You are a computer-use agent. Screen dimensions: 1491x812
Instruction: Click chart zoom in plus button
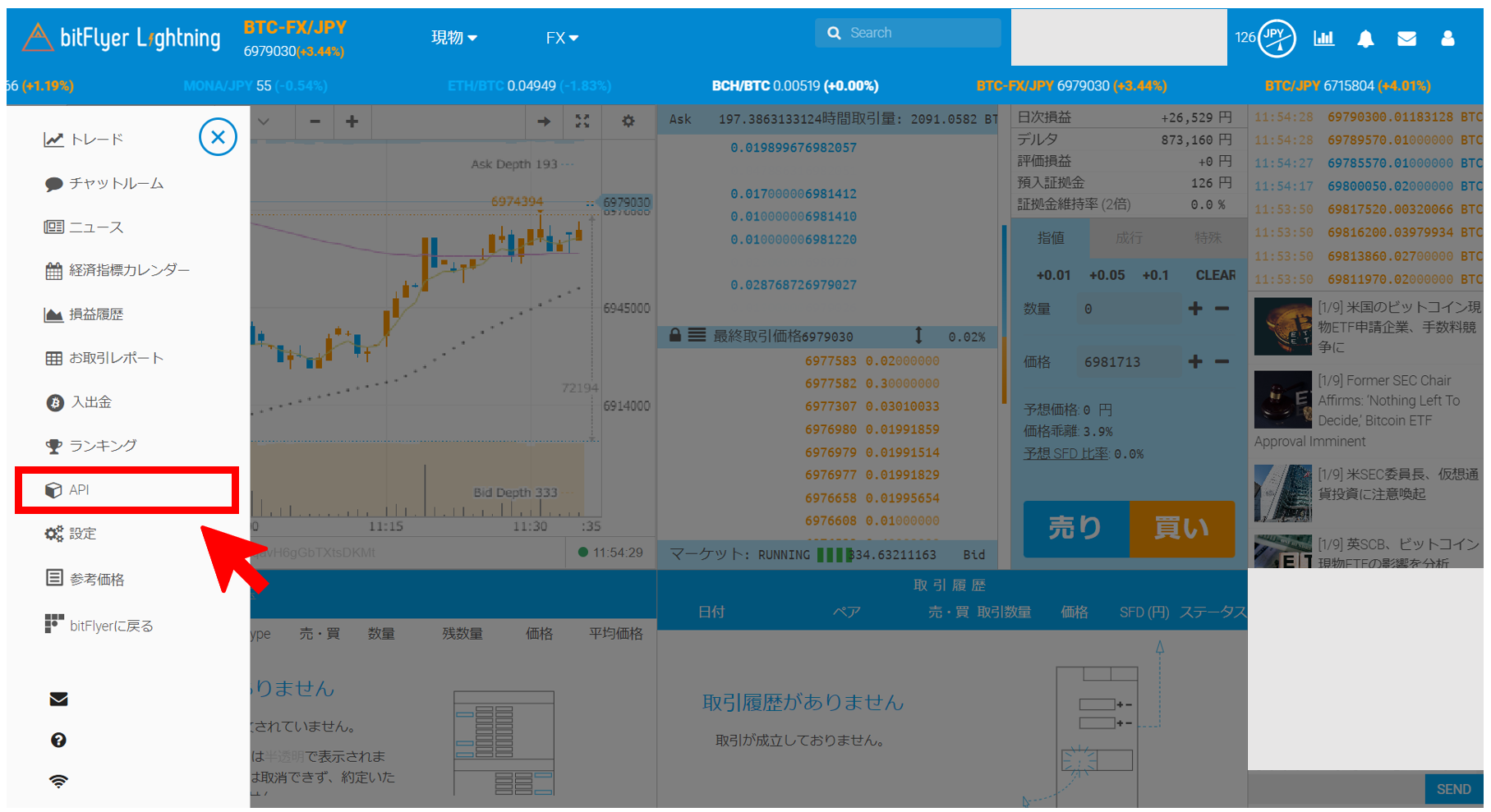coord(352,122)
